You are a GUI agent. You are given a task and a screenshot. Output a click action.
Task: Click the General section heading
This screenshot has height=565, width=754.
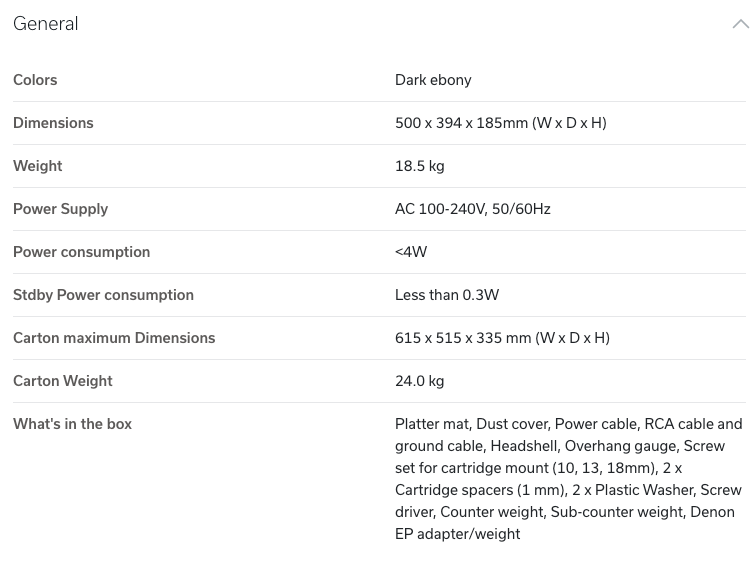(x=46, y=24)
